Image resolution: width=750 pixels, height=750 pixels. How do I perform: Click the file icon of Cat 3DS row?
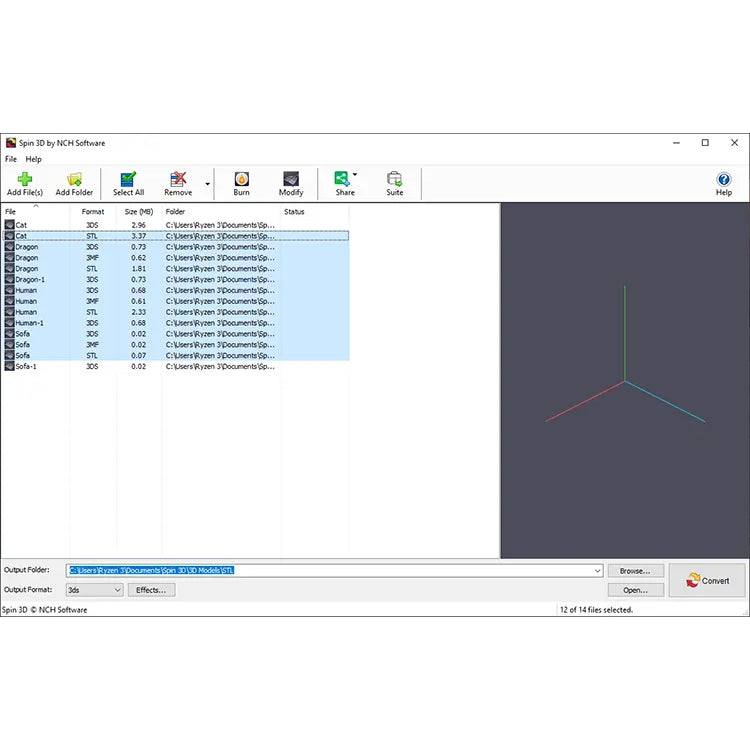click(10, 225)
